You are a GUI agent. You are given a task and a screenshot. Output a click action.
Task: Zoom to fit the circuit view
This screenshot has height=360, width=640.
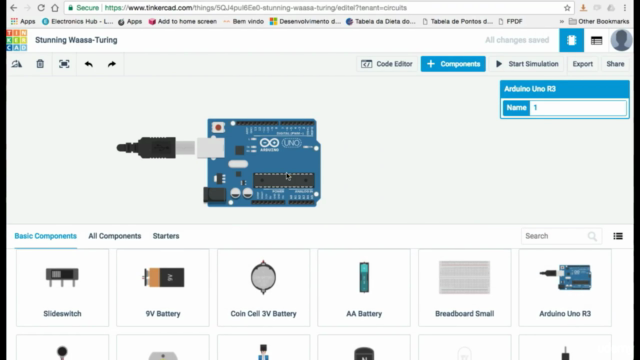coord(64,64)
